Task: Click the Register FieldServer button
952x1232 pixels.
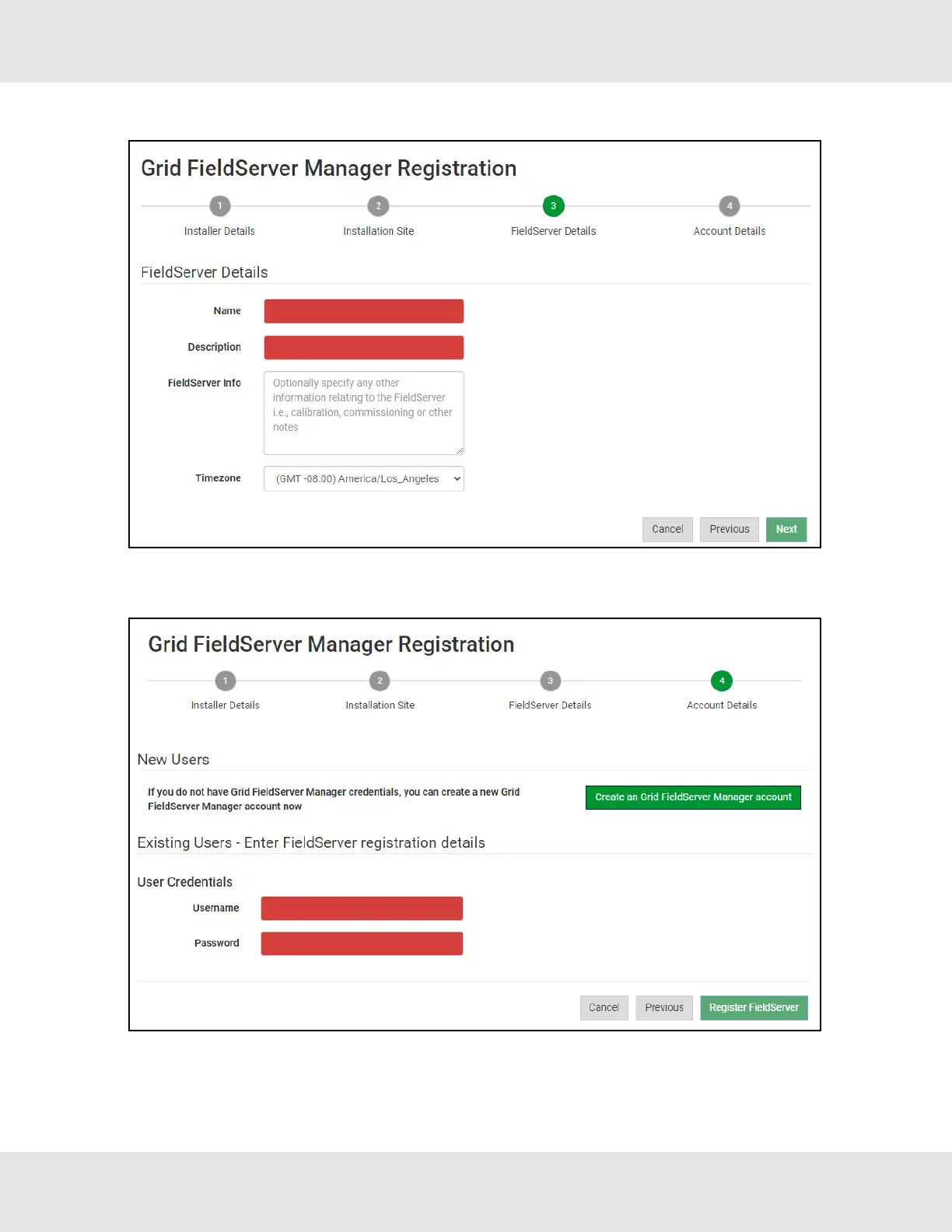Action: pyautogui.click(x=754, y=1008)
